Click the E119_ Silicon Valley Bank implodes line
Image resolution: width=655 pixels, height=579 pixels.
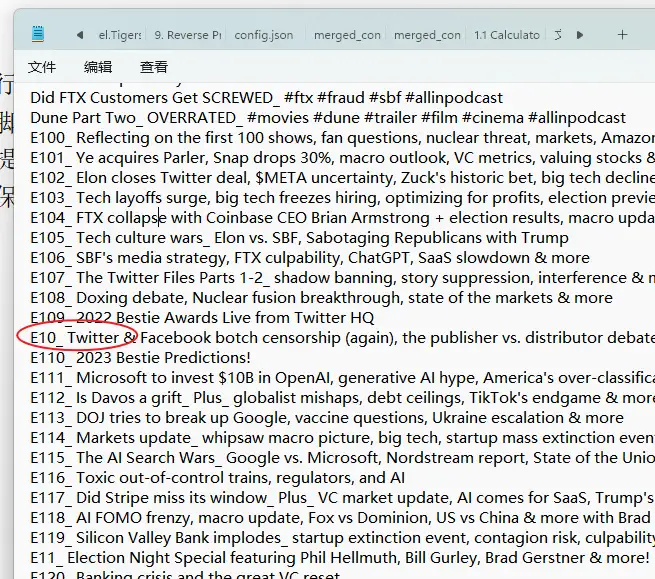pos(343,538)
